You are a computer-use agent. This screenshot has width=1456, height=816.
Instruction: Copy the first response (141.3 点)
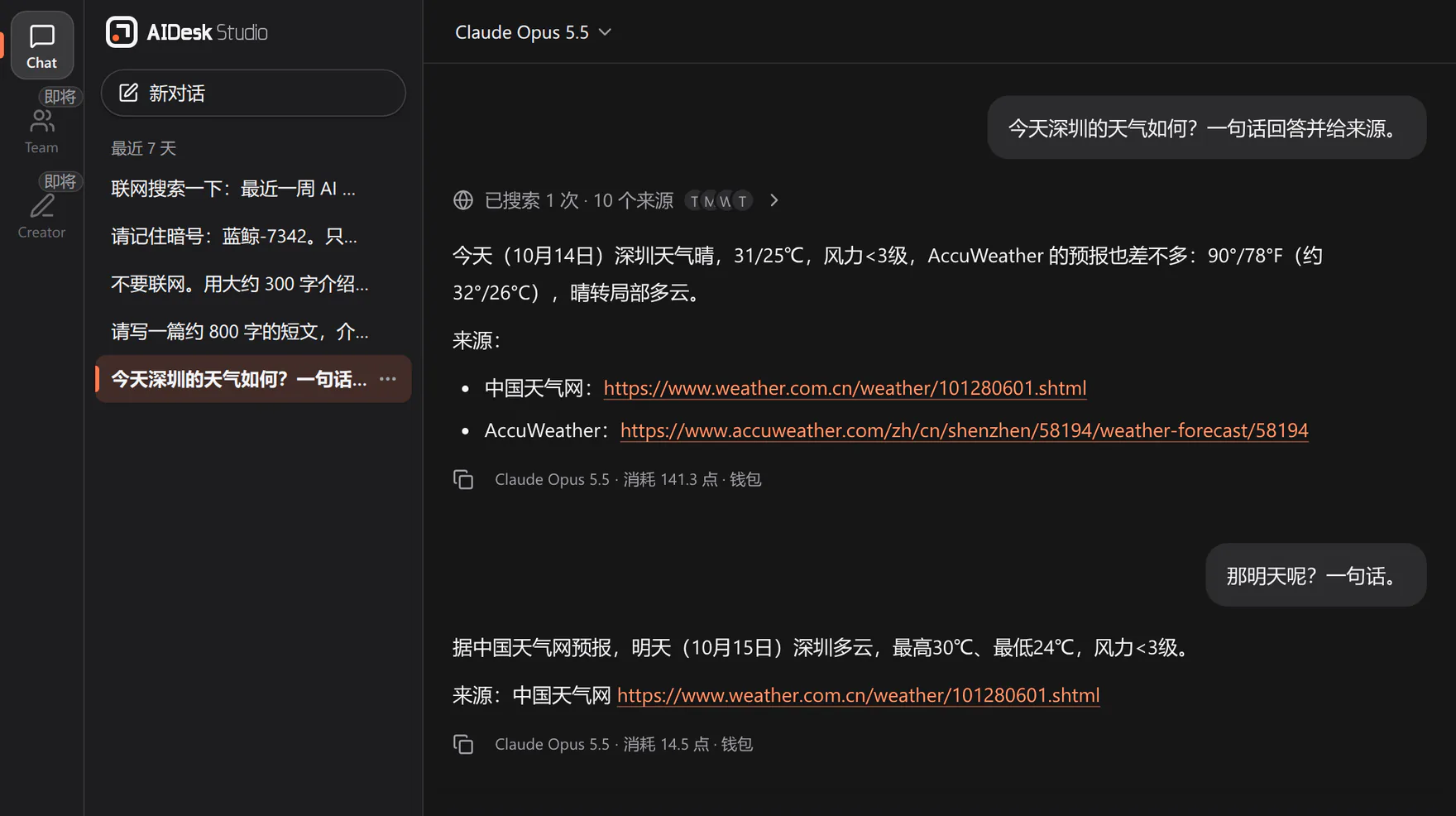pyautogui.click(x=463, y=479)
